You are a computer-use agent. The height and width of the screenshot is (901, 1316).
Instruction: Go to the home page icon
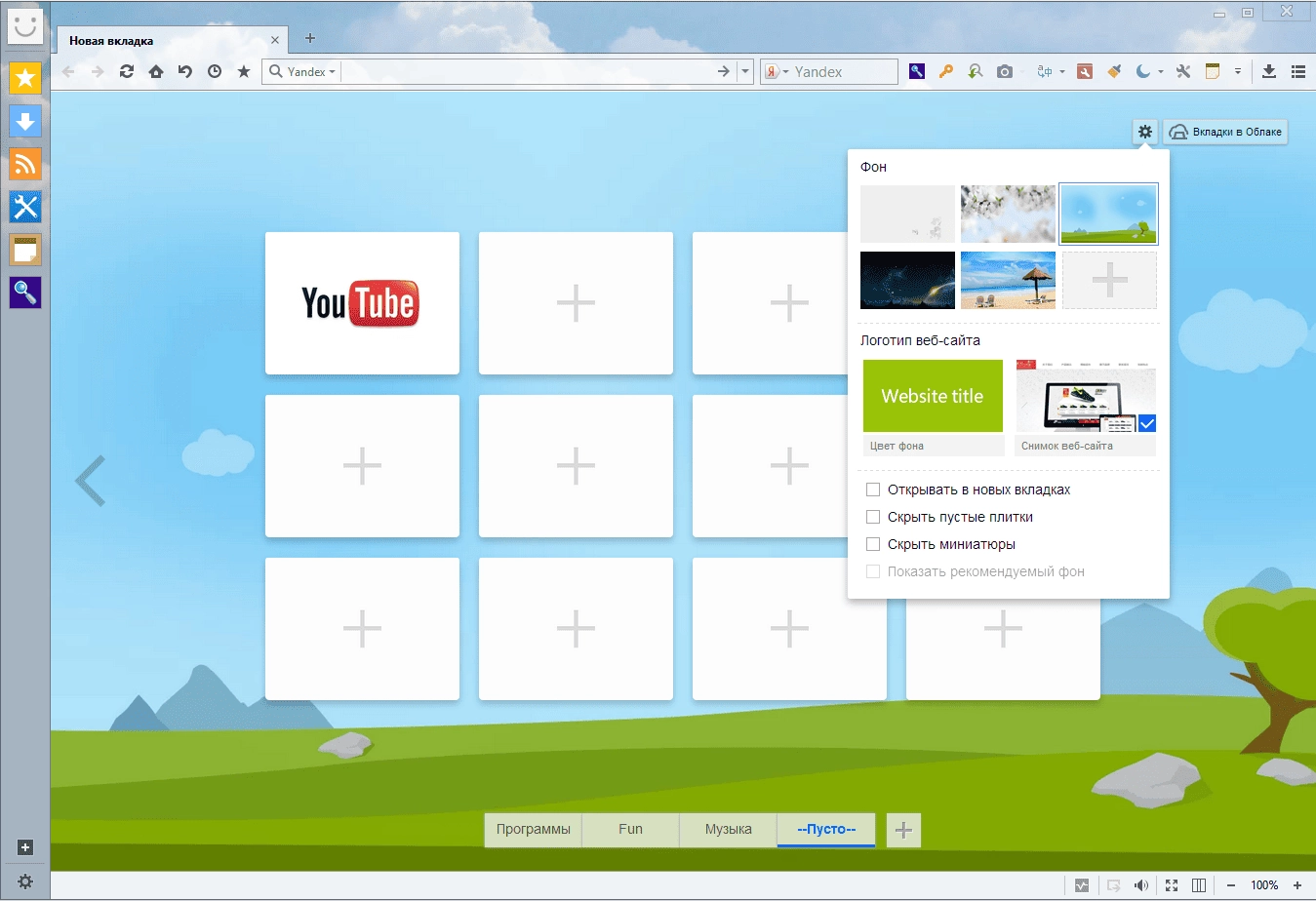(156, 71)
